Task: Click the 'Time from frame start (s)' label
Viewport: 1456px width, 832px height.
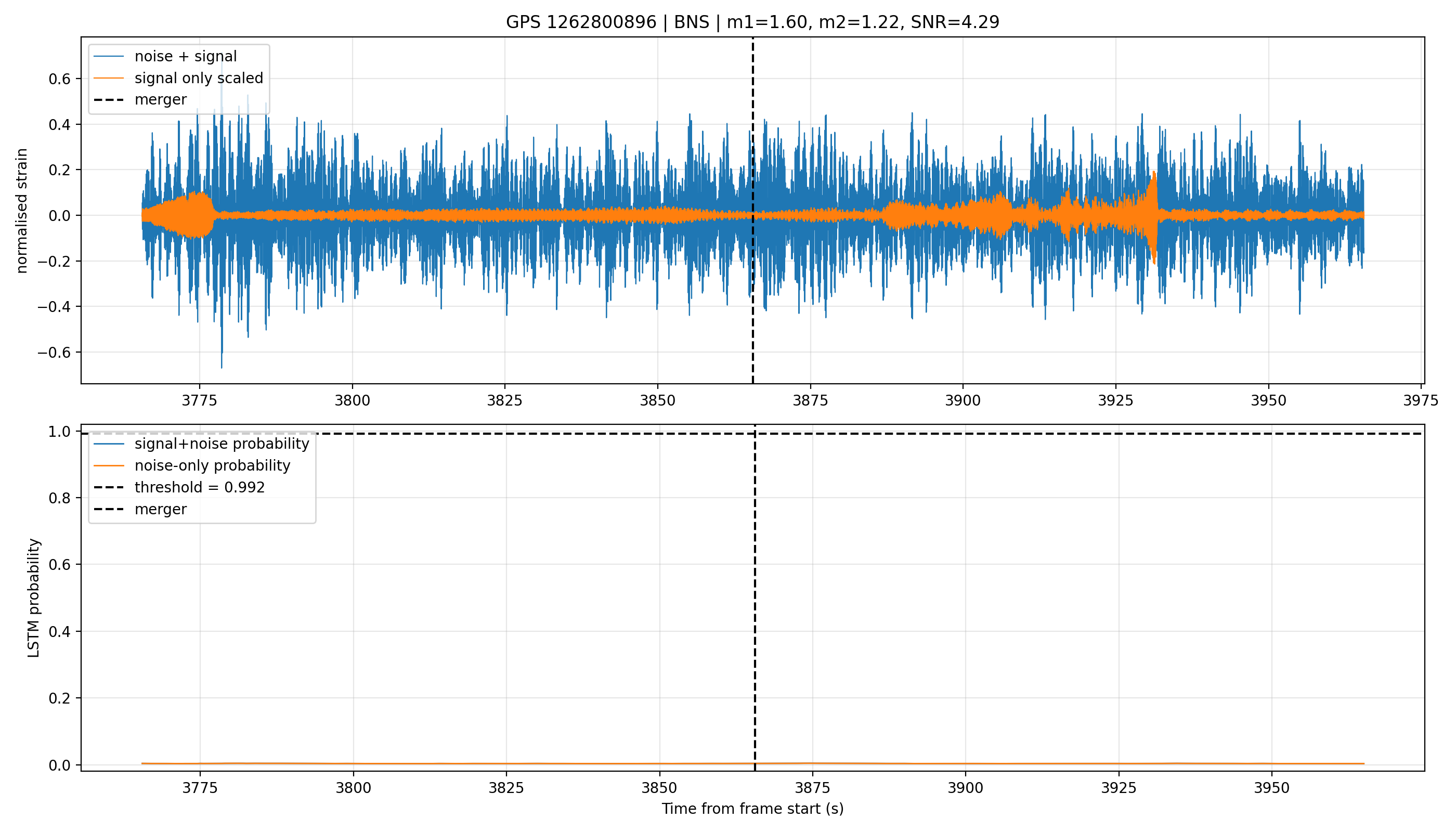Action: [x=752, y=809]
